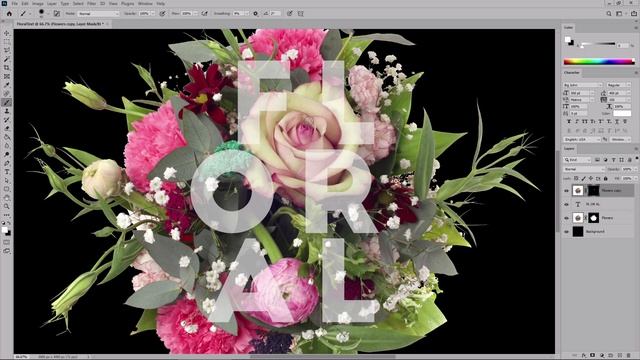Open the brush Mode dropdown
640x360 pixels.
coord(98,13)
